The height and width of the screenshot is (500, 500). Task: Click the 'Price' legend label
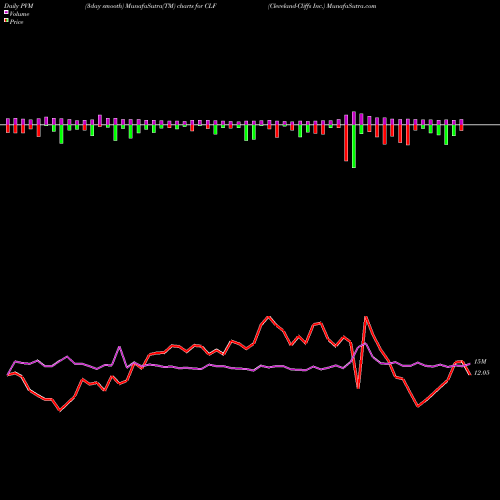(16, 22)
